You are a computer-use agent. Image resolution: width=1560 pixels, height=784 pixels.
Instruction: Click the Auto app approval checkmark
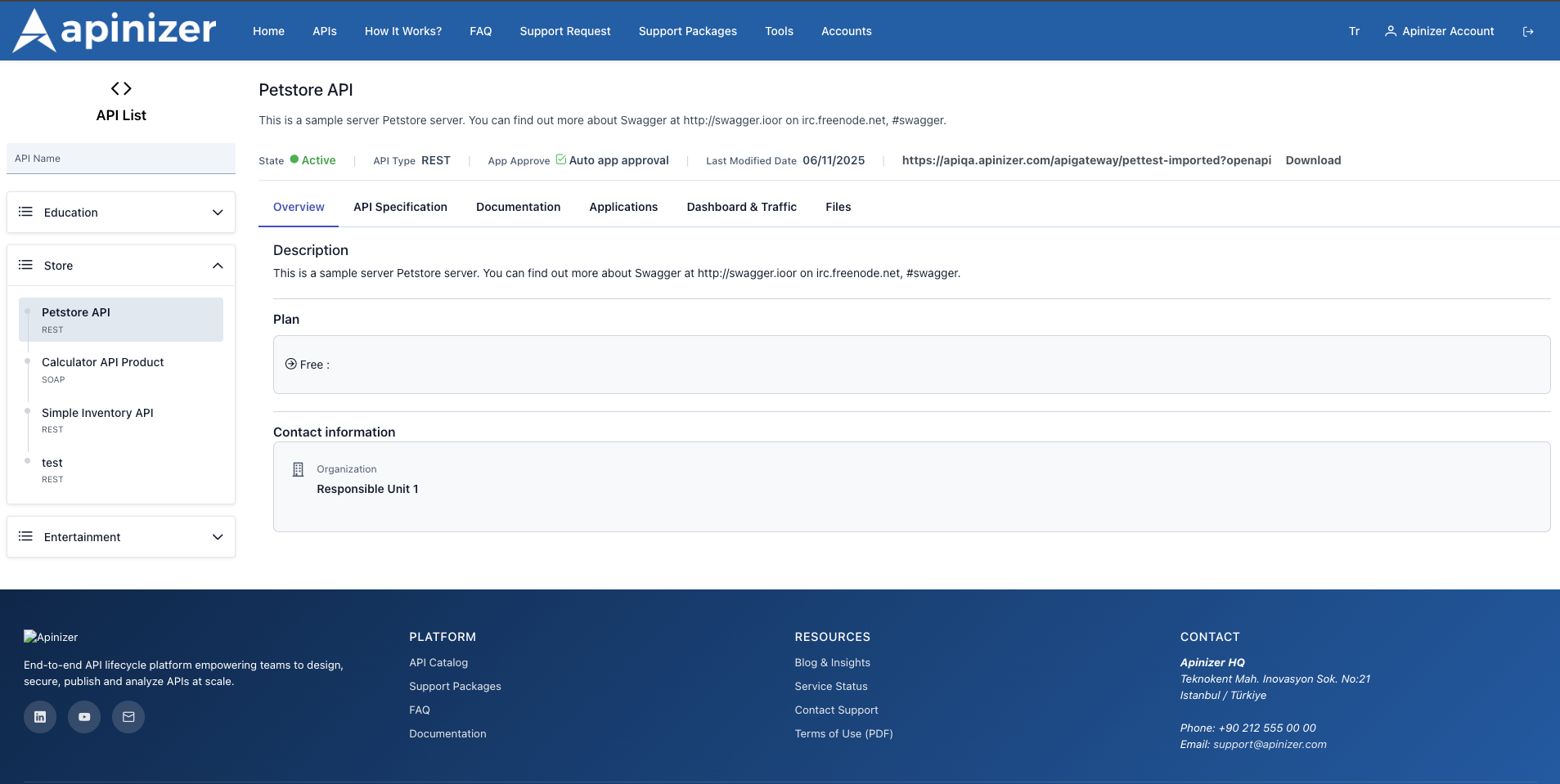560,159
